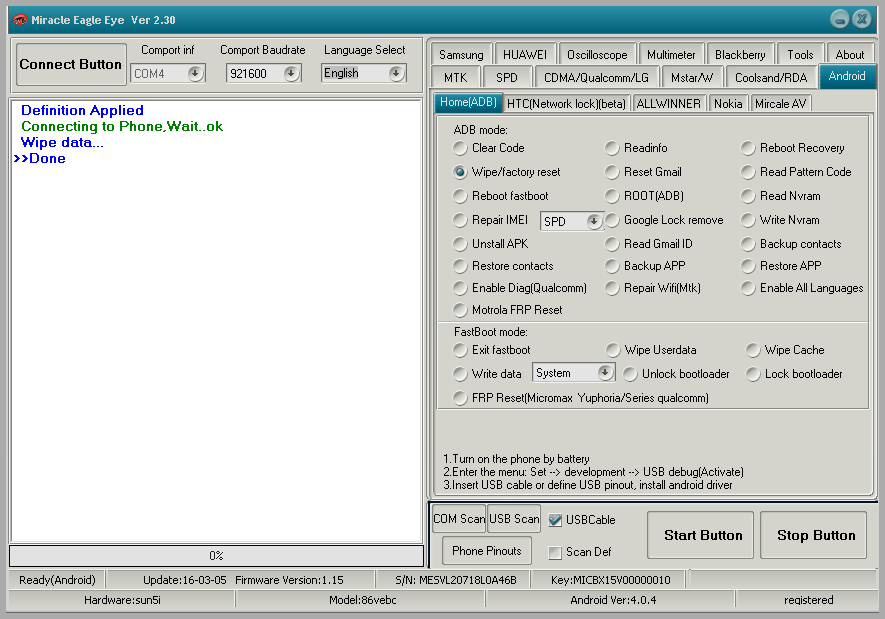Switch to the Coolsand/RDA tab
The width and height of the screenshot is (885, 619).
771,77
